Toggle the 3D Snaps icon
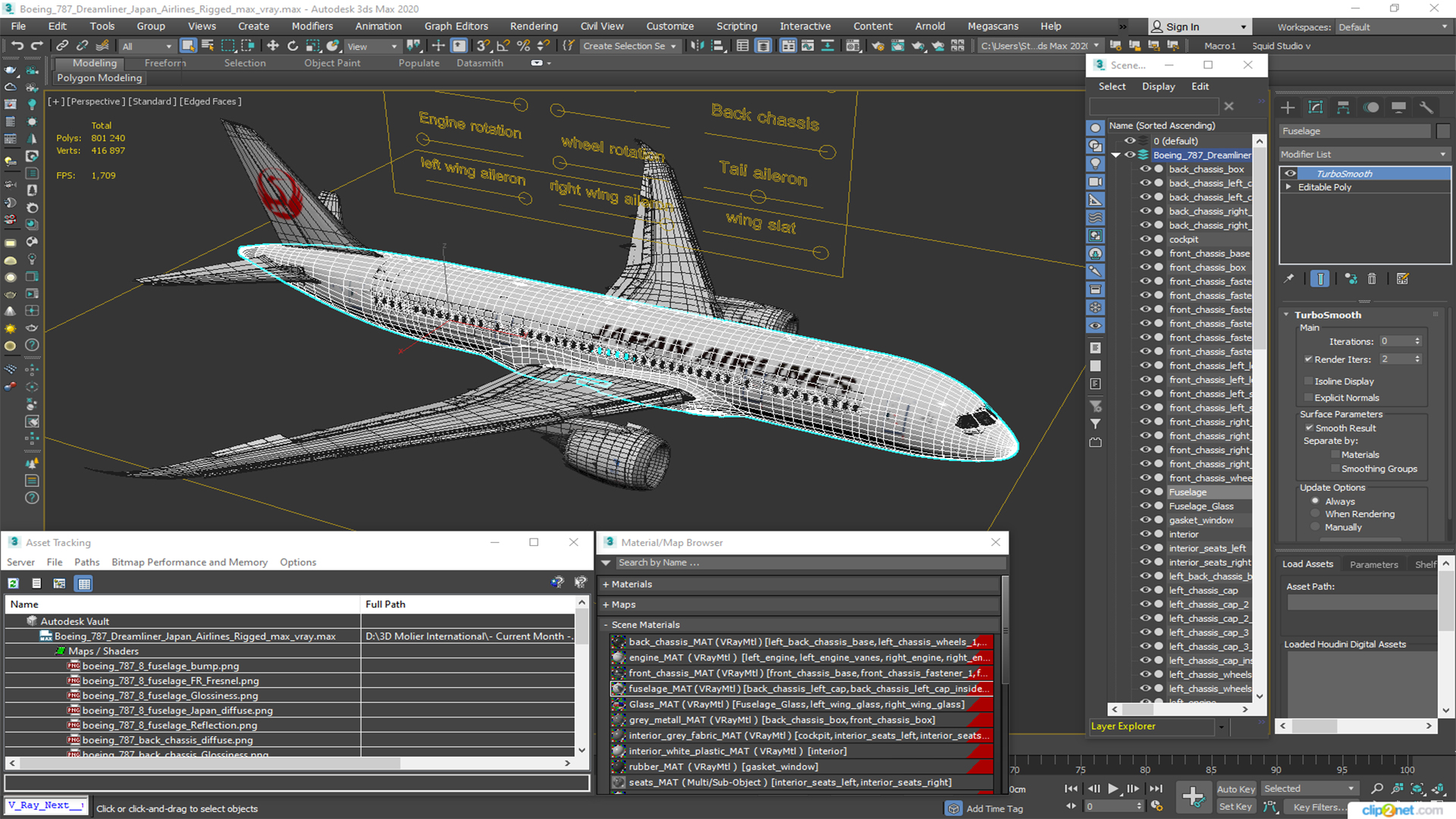Viewport: 1456px width, 819px height. tap(484, 45)
